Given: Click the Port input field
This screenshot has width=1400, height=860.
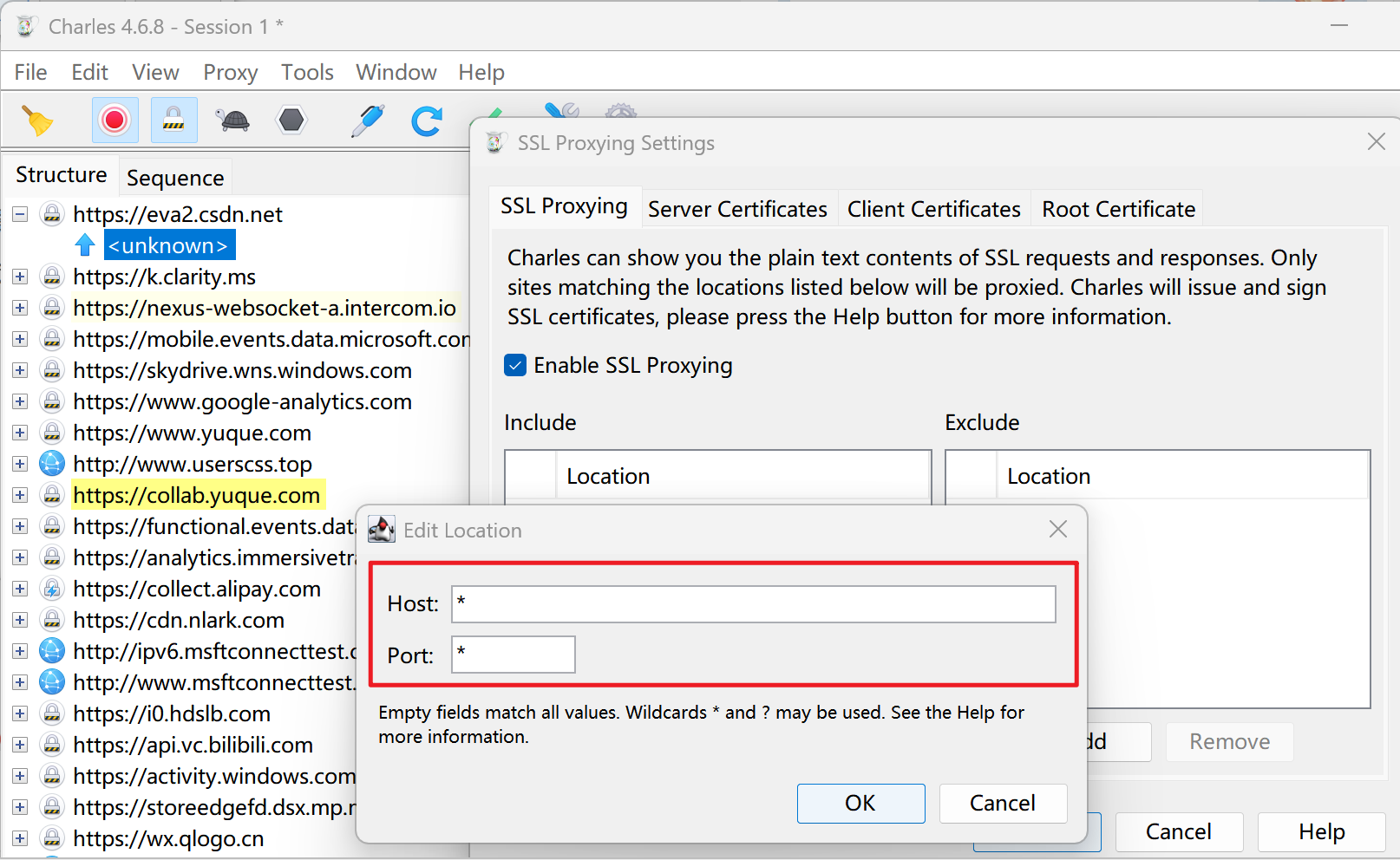Looking at the screenshot, I should click(513, 654).
